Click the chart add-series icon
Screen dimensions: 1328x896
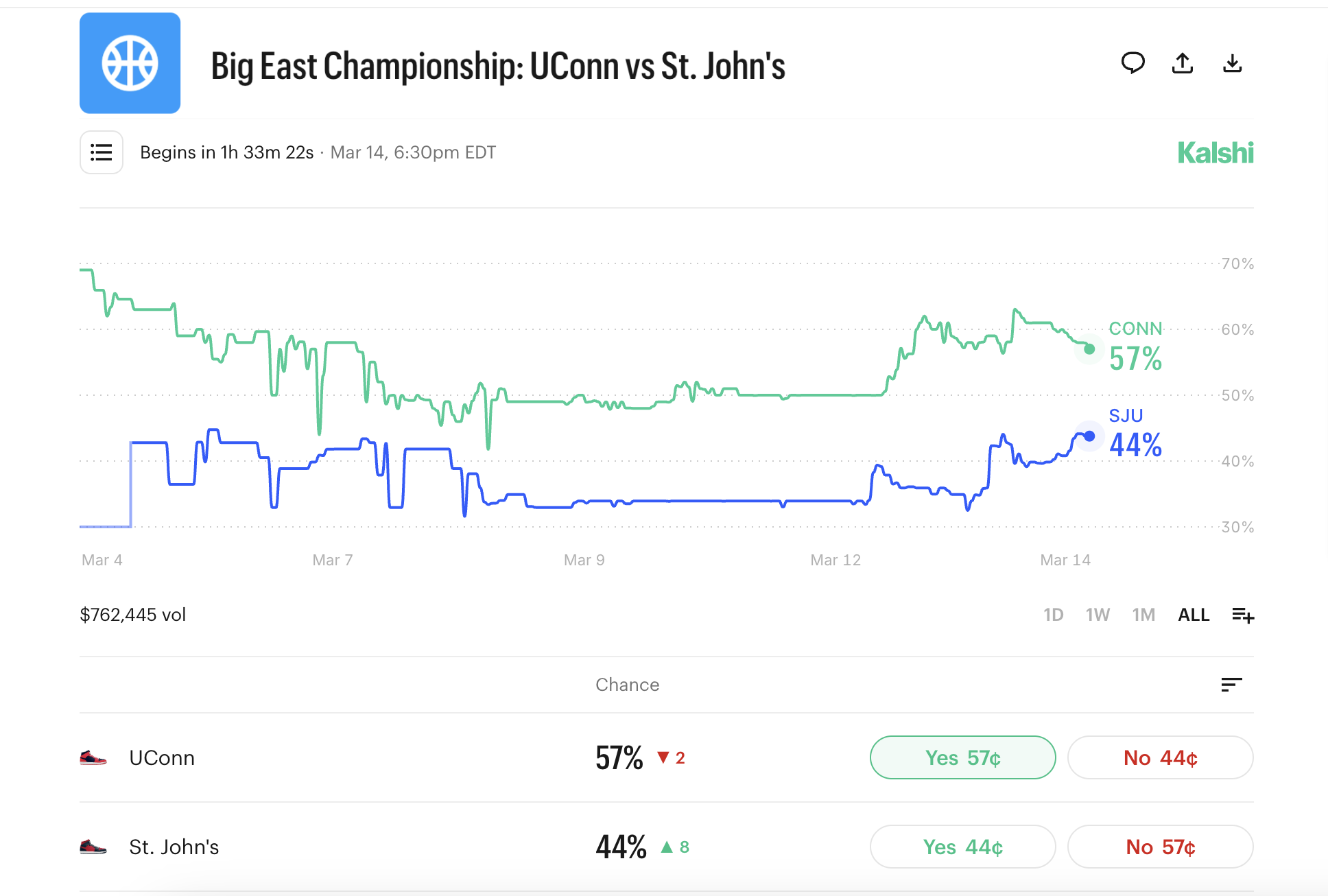1243,615
